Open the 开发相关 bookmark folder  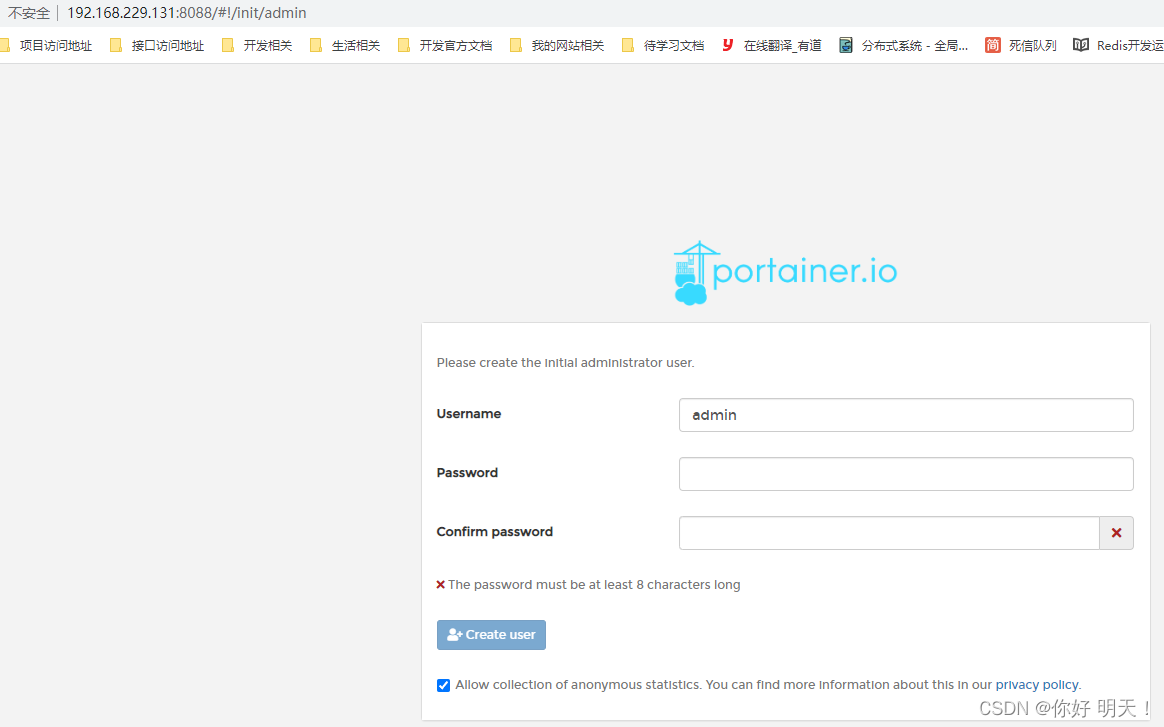coord(257,45)
